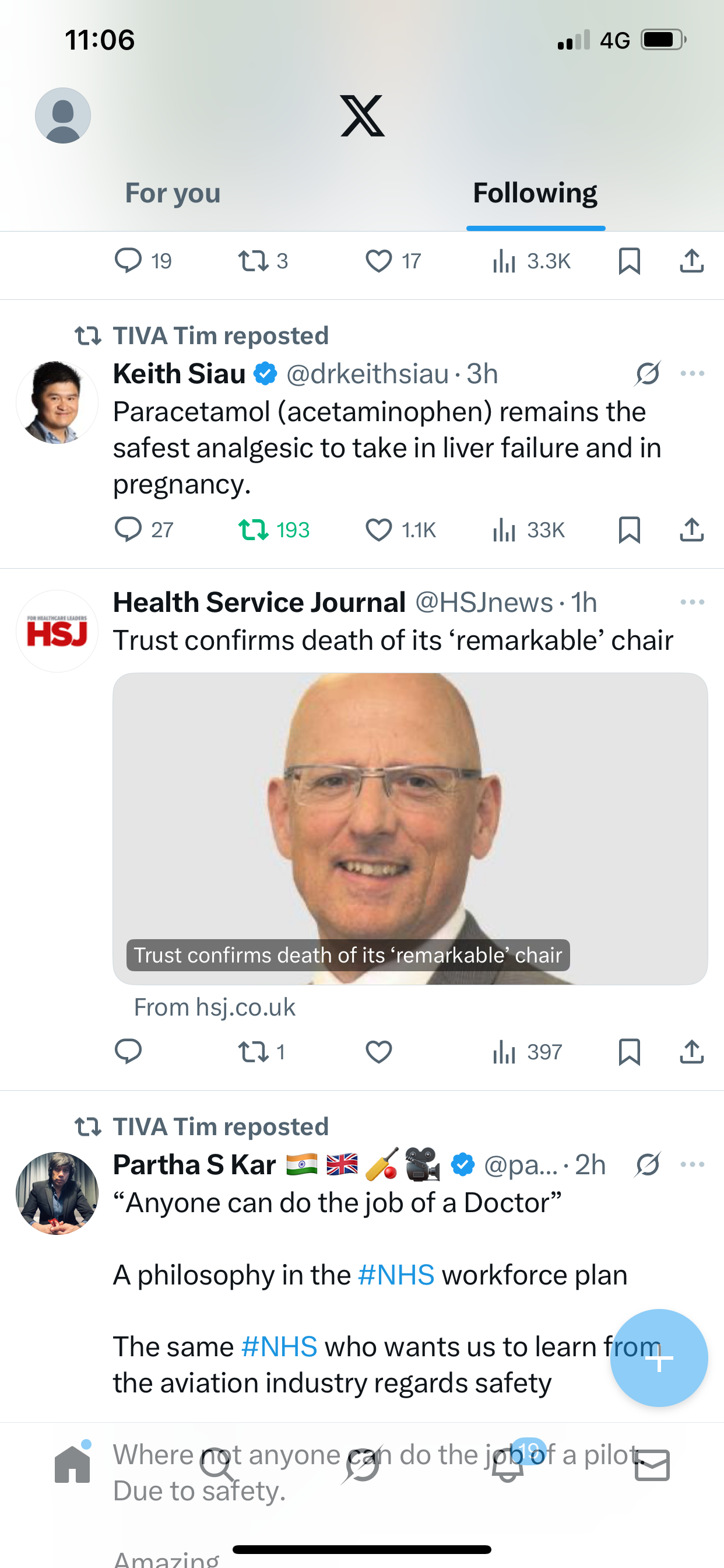Screen dimensions: 724x1568
Task: Share Keith Siau's post
Action: click(691, 530)
